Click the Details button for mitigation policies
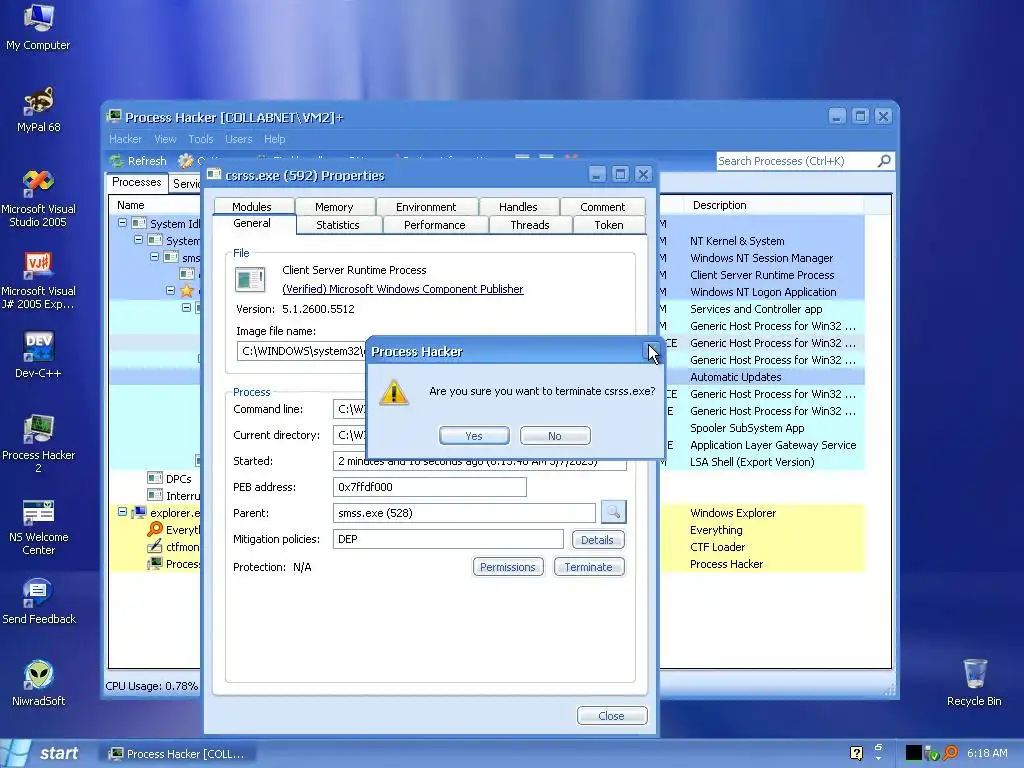 [x=598, y=539]
